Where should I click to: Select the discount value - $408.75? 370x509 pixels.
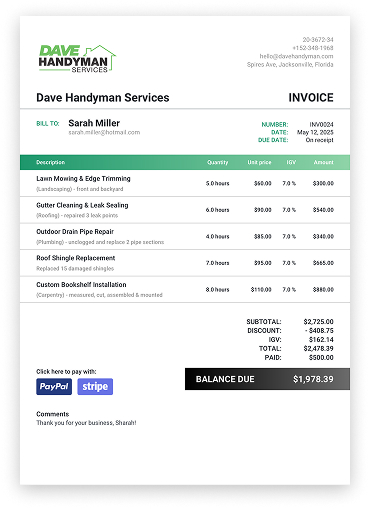click(x=319, y=331)
